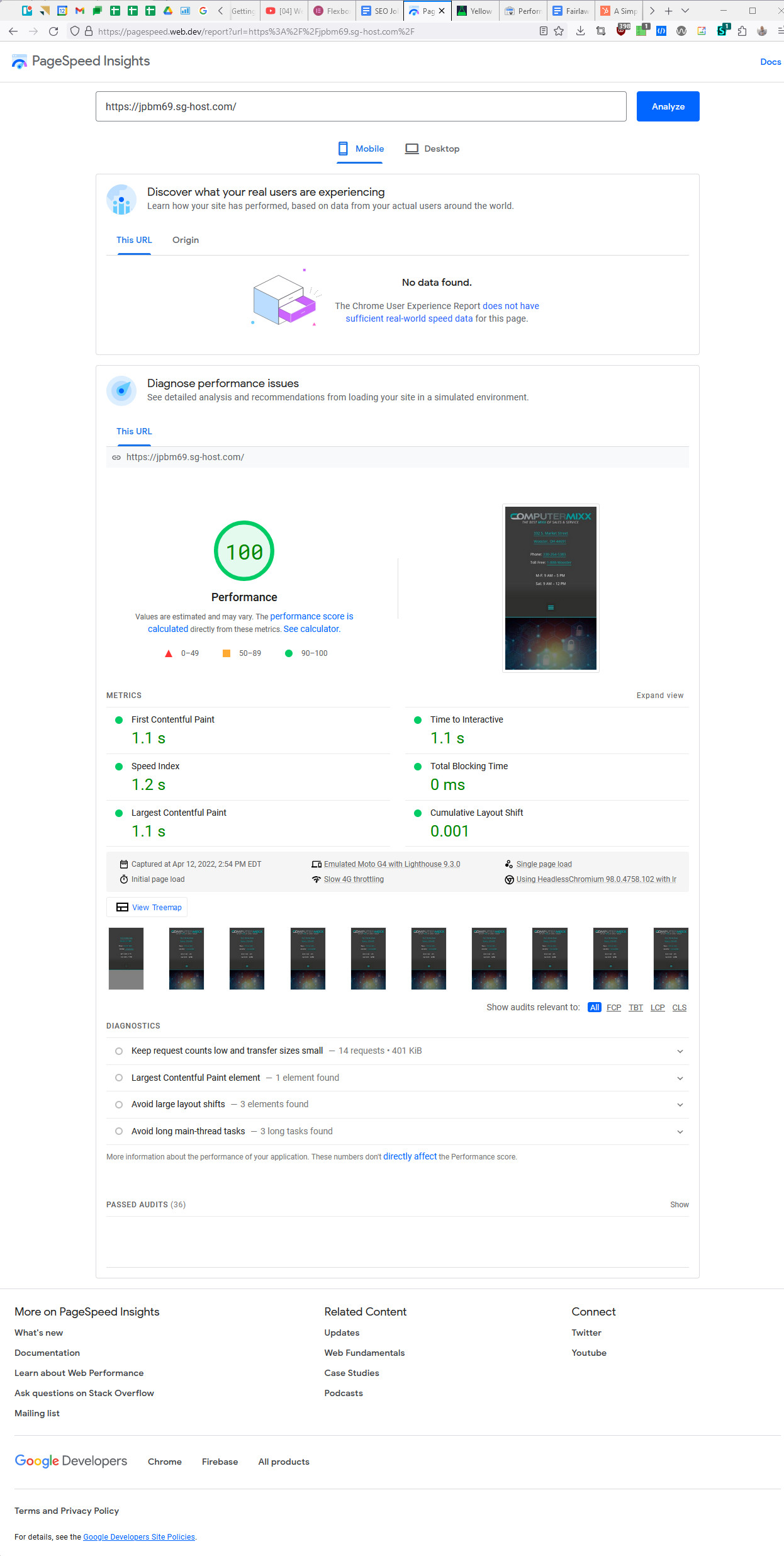Bookmark this page with the star icon
The image size is (784, 1556).
559,31
